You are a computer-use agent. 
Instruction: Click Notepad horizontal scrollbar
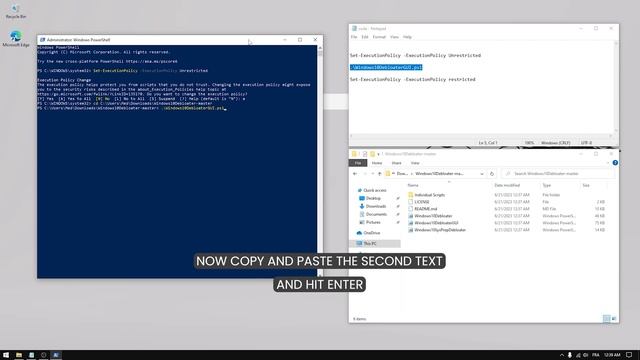click(x=481, y=136)
